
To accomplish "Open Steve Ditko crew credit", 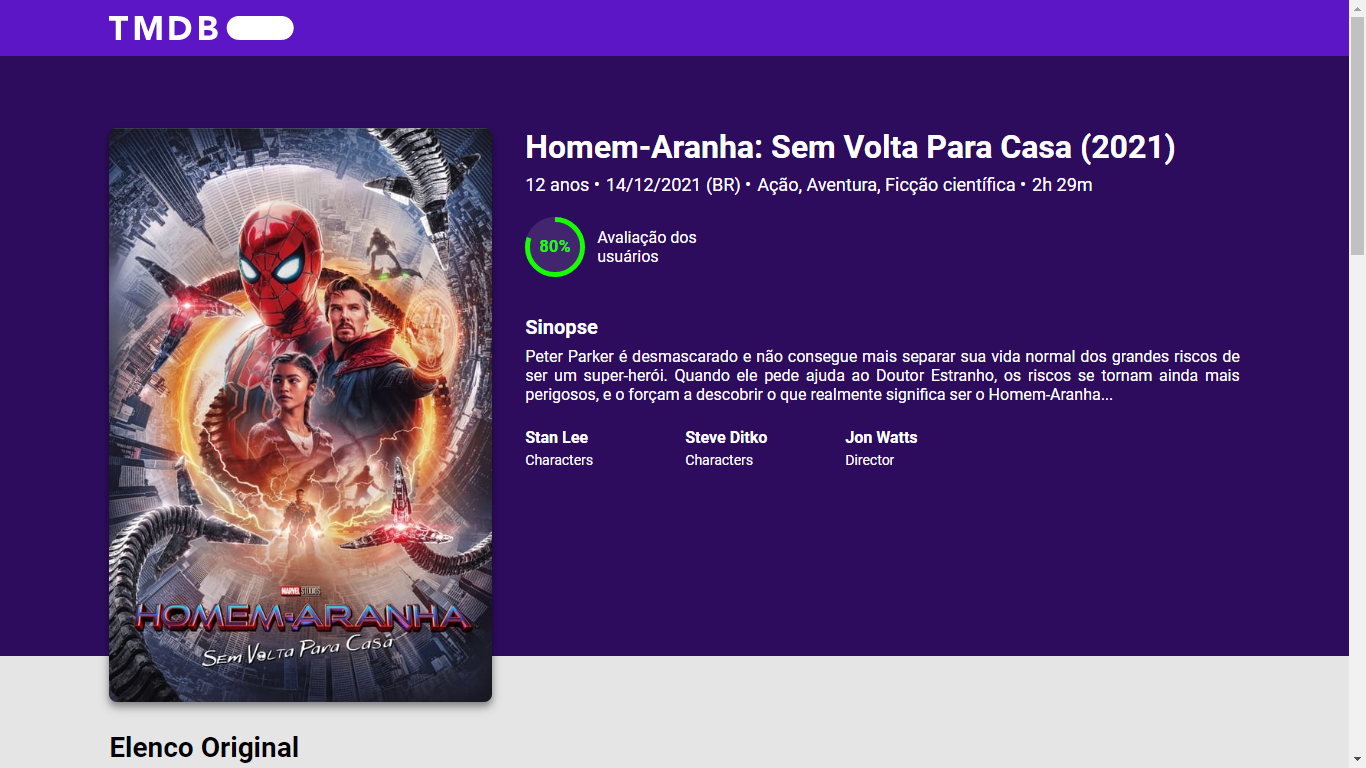I will tap(726, 437).
